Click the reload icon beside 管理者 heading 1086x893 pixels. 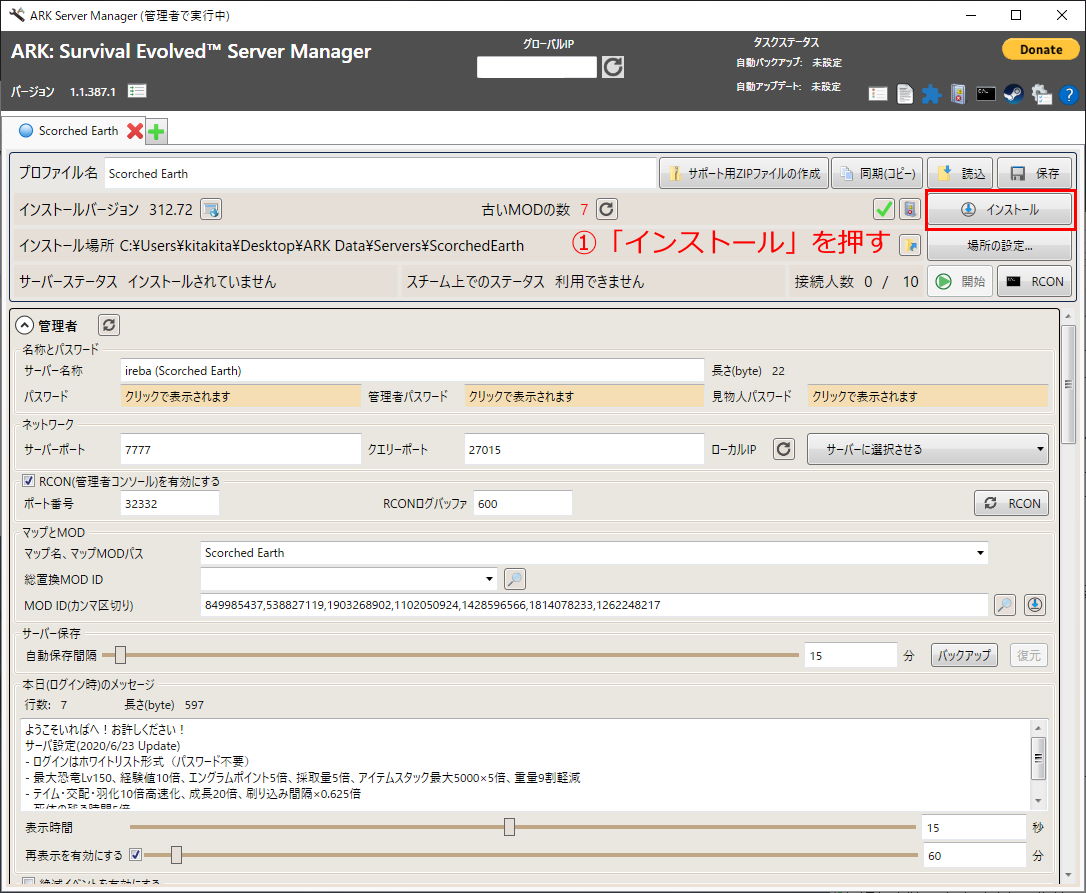pyautogui.click(x=109, y=325)
